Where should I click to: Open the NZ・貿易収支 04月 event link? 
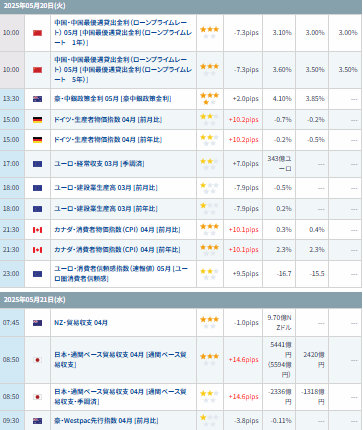[81, 323]
